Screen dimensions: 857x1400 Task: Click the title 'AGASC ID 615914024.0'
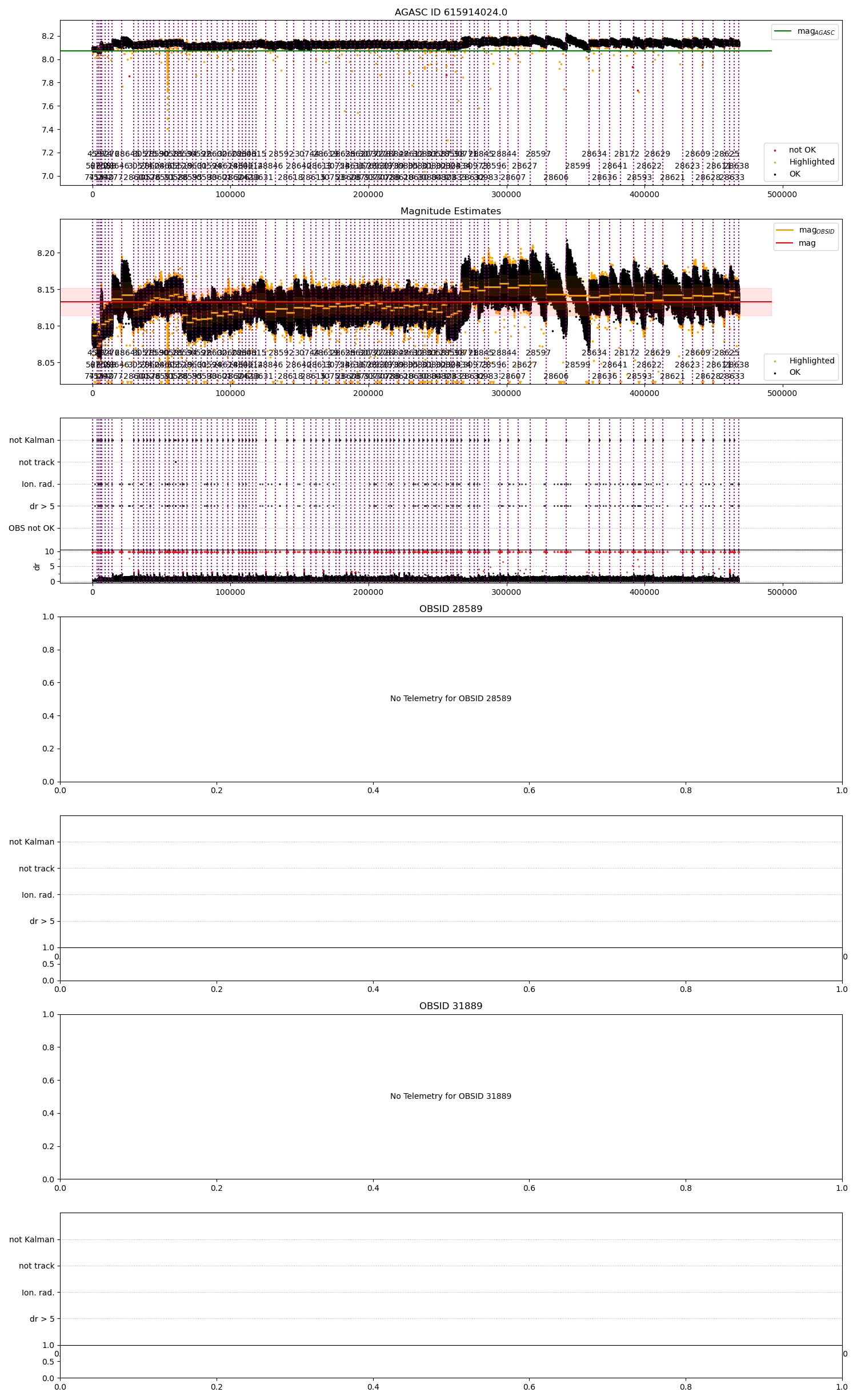pos(451,13)
